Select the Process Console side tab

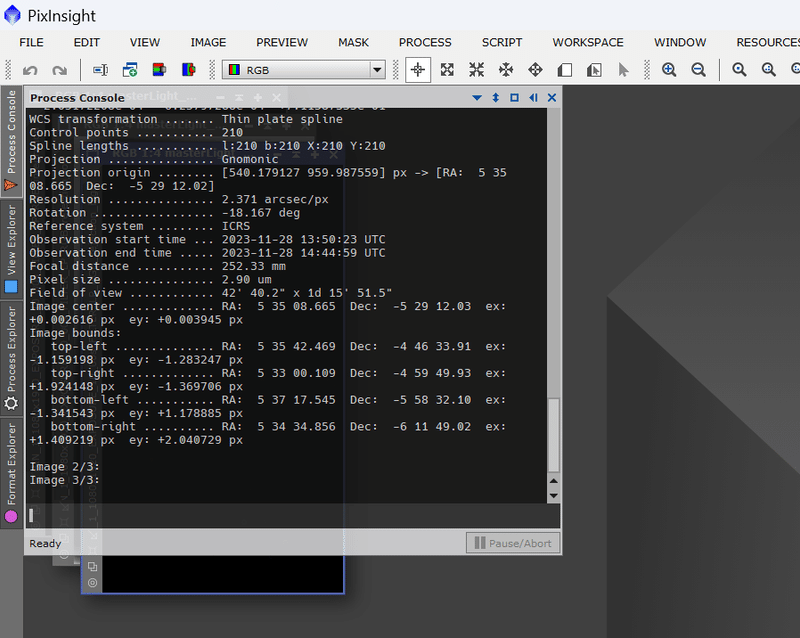click(x=11, y=141)
